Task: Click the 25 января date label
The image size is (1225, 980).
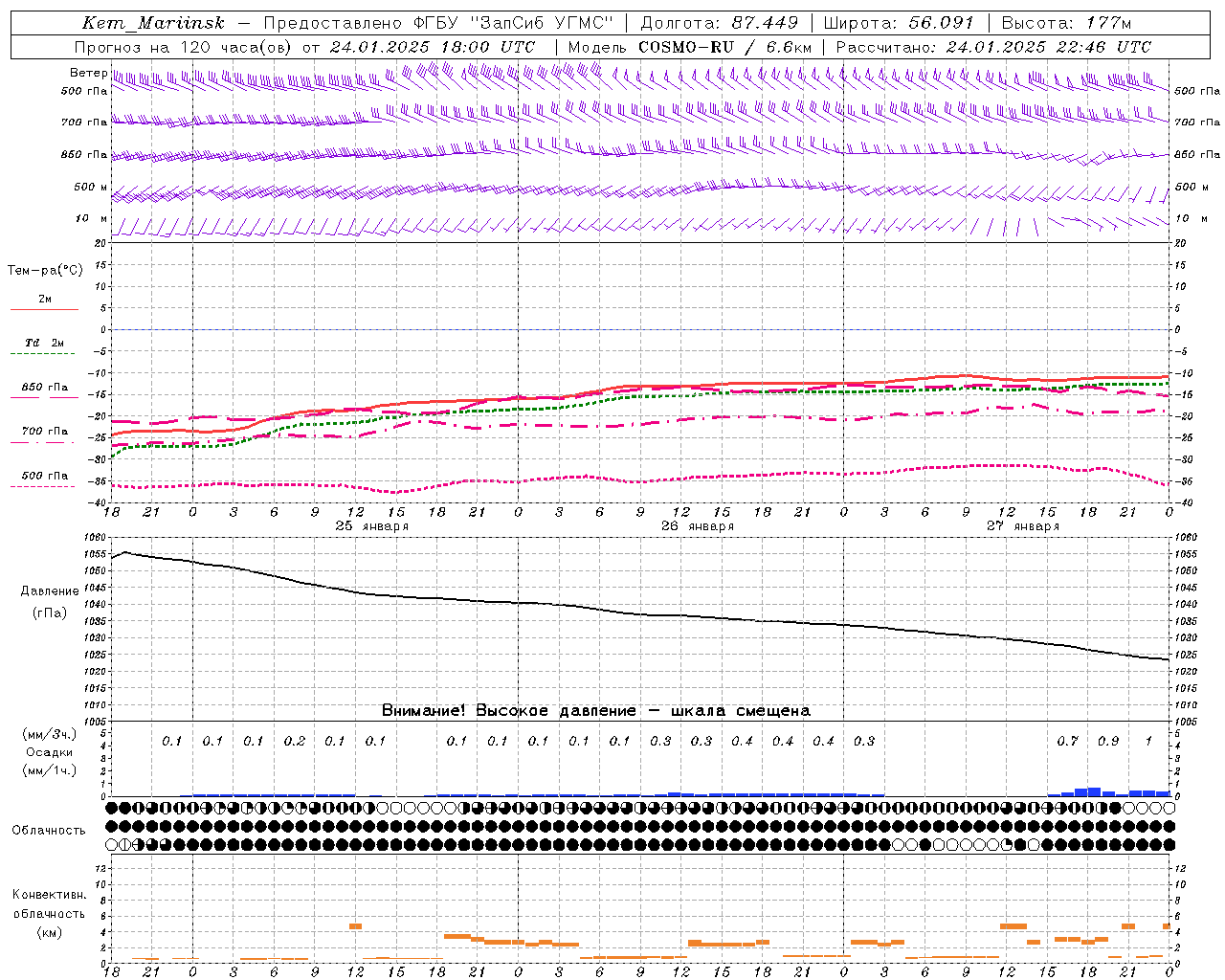Action: pos(371,526)
